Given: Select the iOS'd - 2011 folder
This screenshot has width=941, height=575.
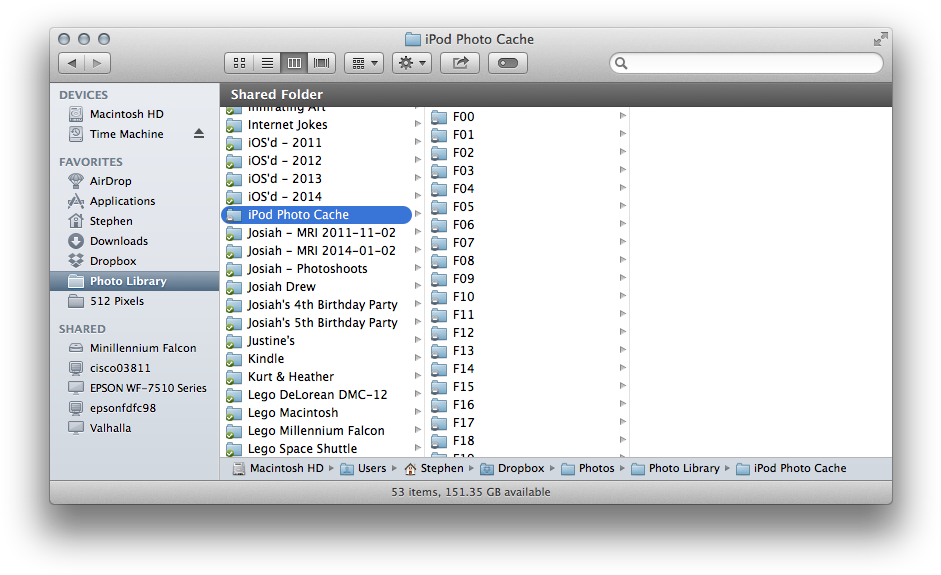Looking at the screenshot, I should [x=316, y=143].
